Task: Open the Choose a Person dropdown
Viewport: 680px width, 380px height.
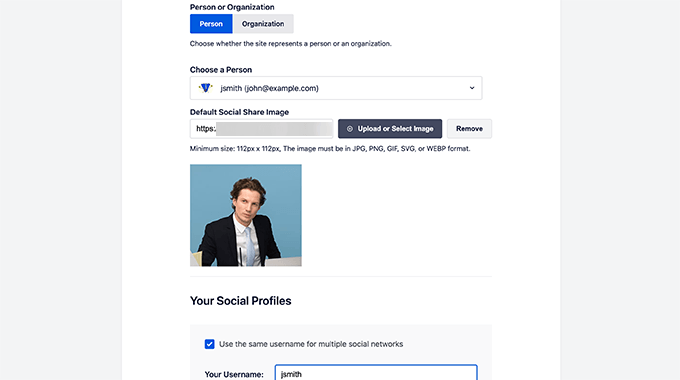Action: [336, 88]
